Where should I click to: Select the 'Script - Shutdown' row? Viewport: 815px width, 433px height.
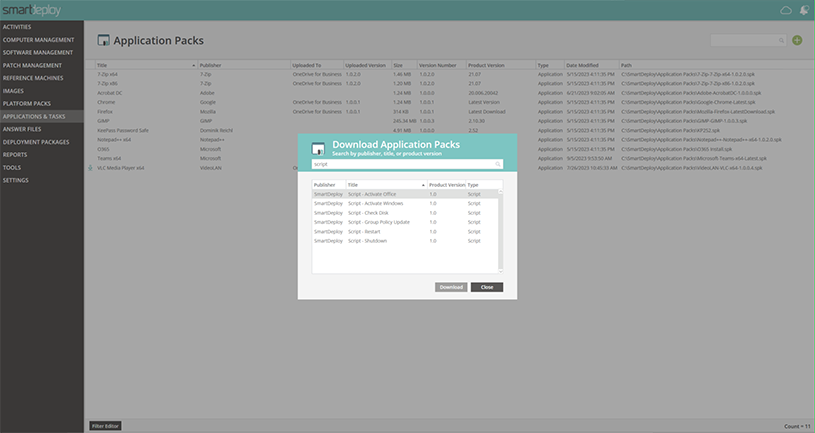click(x=405, y=241)
